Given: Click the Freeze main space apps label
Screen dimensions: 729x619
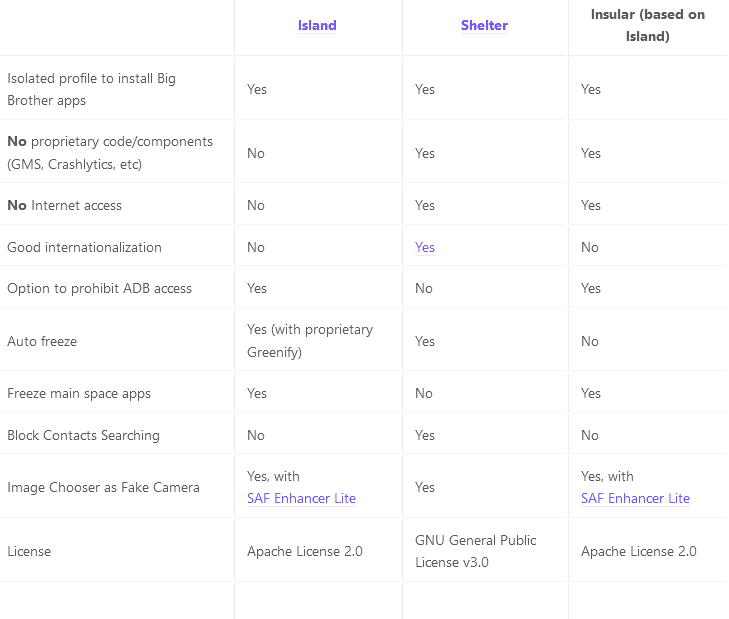Looking at the screenshot, I should tap(79, 393).
